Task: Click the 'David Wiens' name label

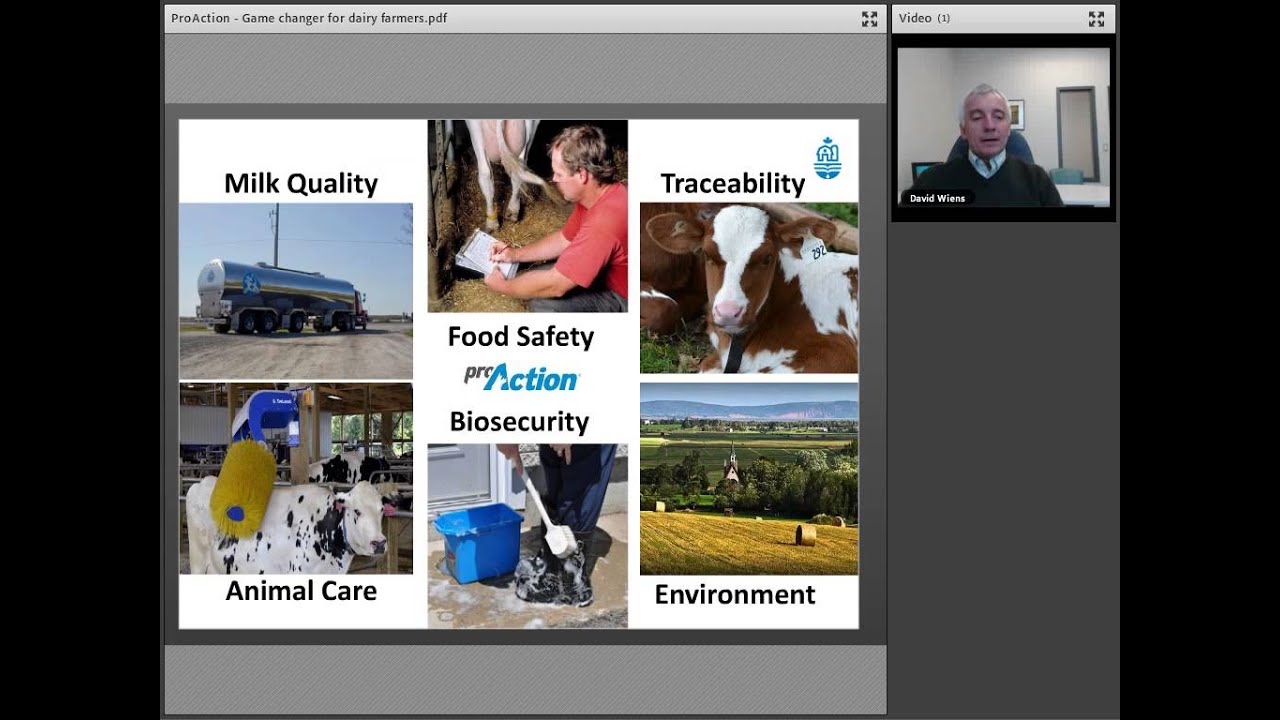Action: coord(937,198)
